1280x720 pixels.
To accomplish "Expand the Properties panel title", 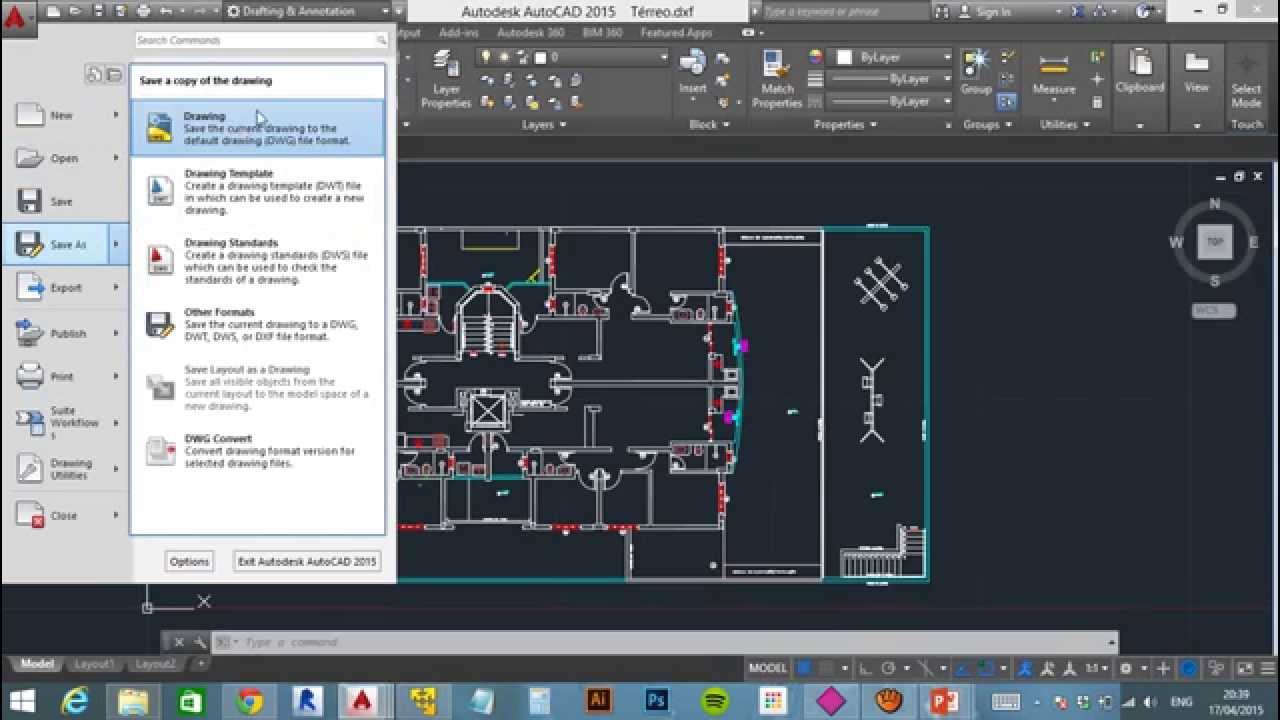I will (845, 125).
